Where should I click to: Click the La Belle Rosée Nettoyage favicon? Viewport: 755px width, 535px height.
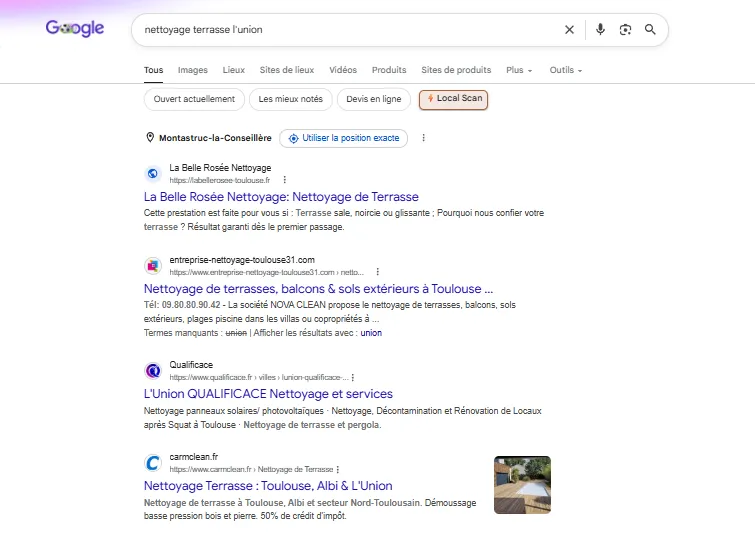(153, 173)
